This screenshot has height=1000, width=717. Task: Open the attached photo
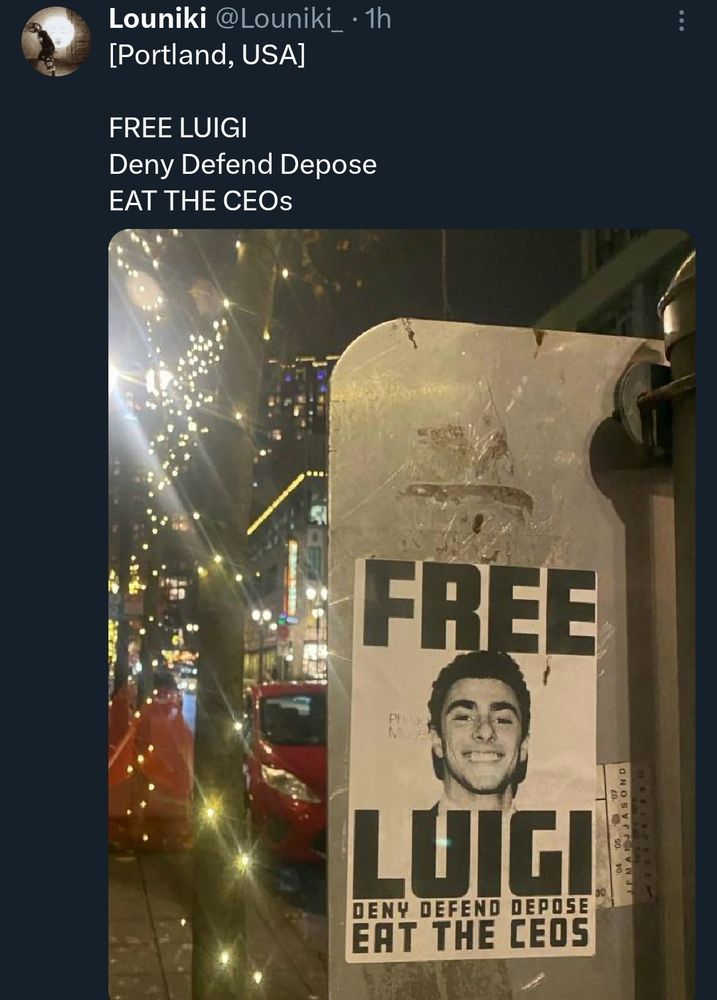(x=400, y=600)
